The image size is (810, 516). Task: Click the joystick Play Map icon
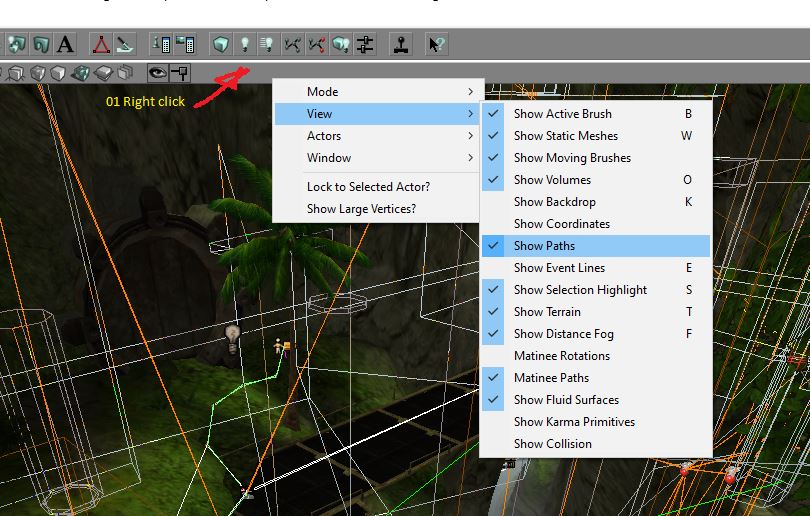coord(400,44)
